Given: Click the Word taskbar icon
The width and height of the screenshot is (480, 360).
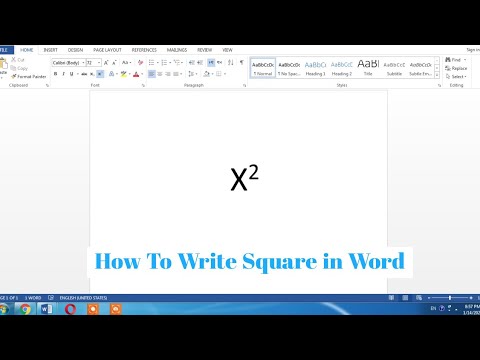Looking at the screenshot, I should coord(46,309).
